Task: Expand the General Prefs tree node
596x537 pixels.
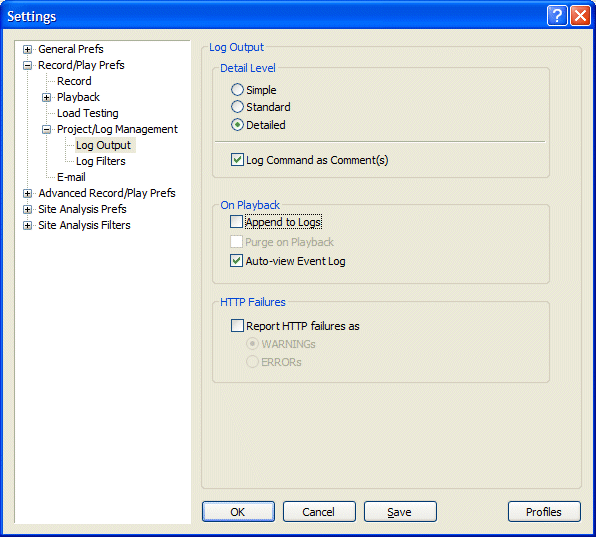Action: pyautogui.click(x=27, y=49)
